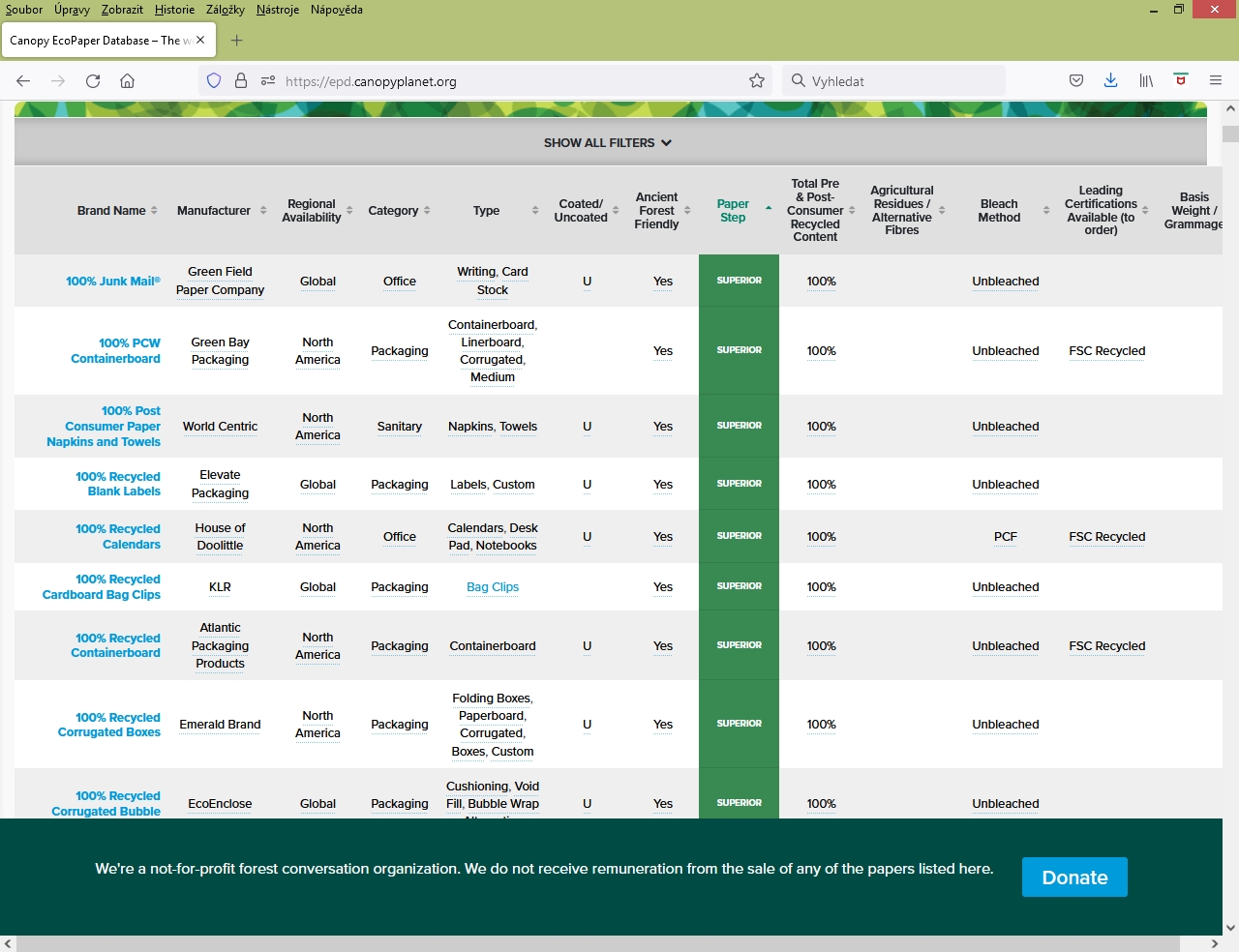Open the Historie menu
This screenshot has width=1239, height=952.
(174, 10)
